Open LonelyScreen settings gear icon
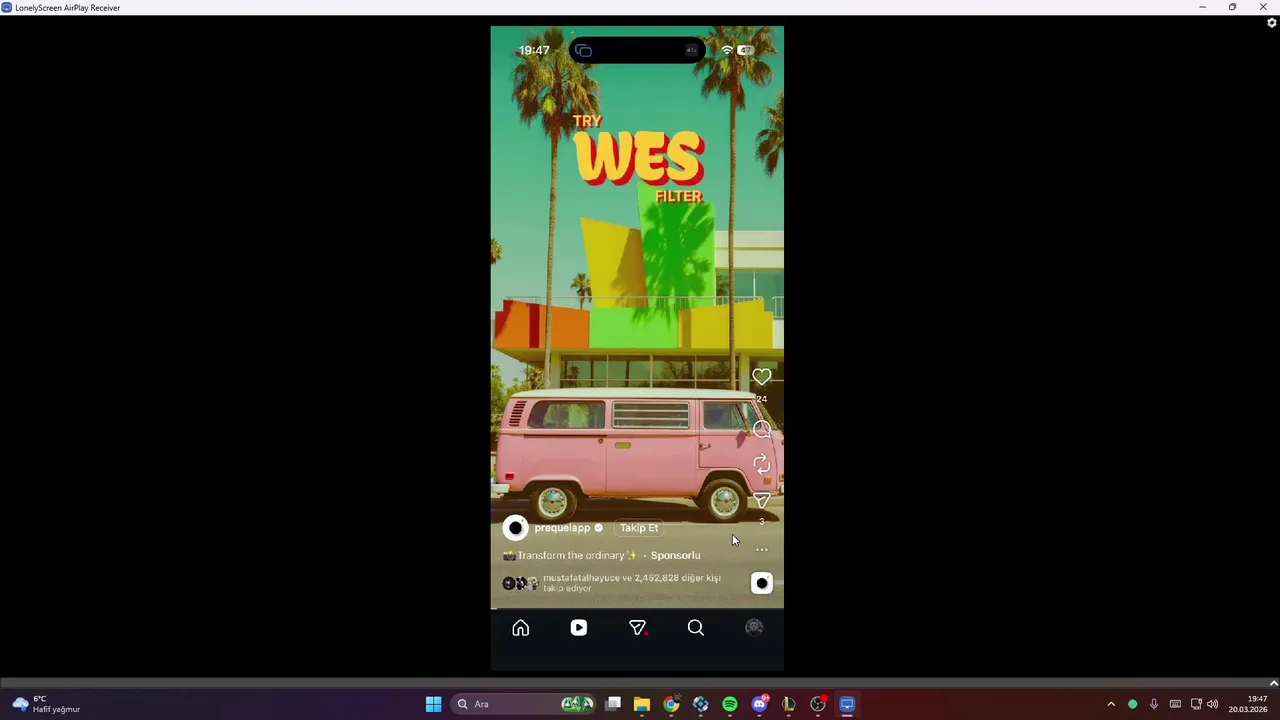1280x720 pixels. (x=1272, y=23)
